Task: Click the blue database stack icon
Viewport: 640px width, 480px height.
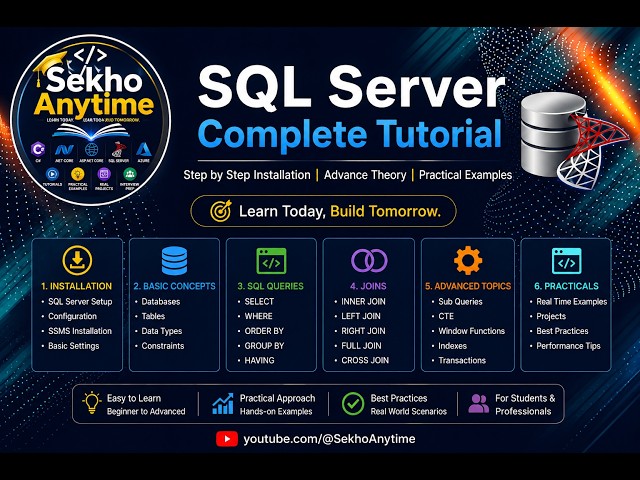Action: coord(174,261)
